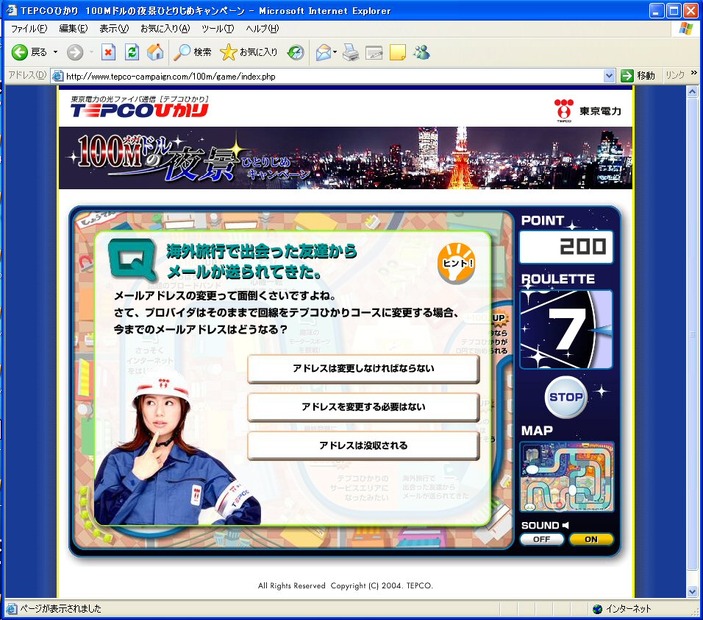Click the 100Mドルの夜景 campaign banner

tap(345, 158)
